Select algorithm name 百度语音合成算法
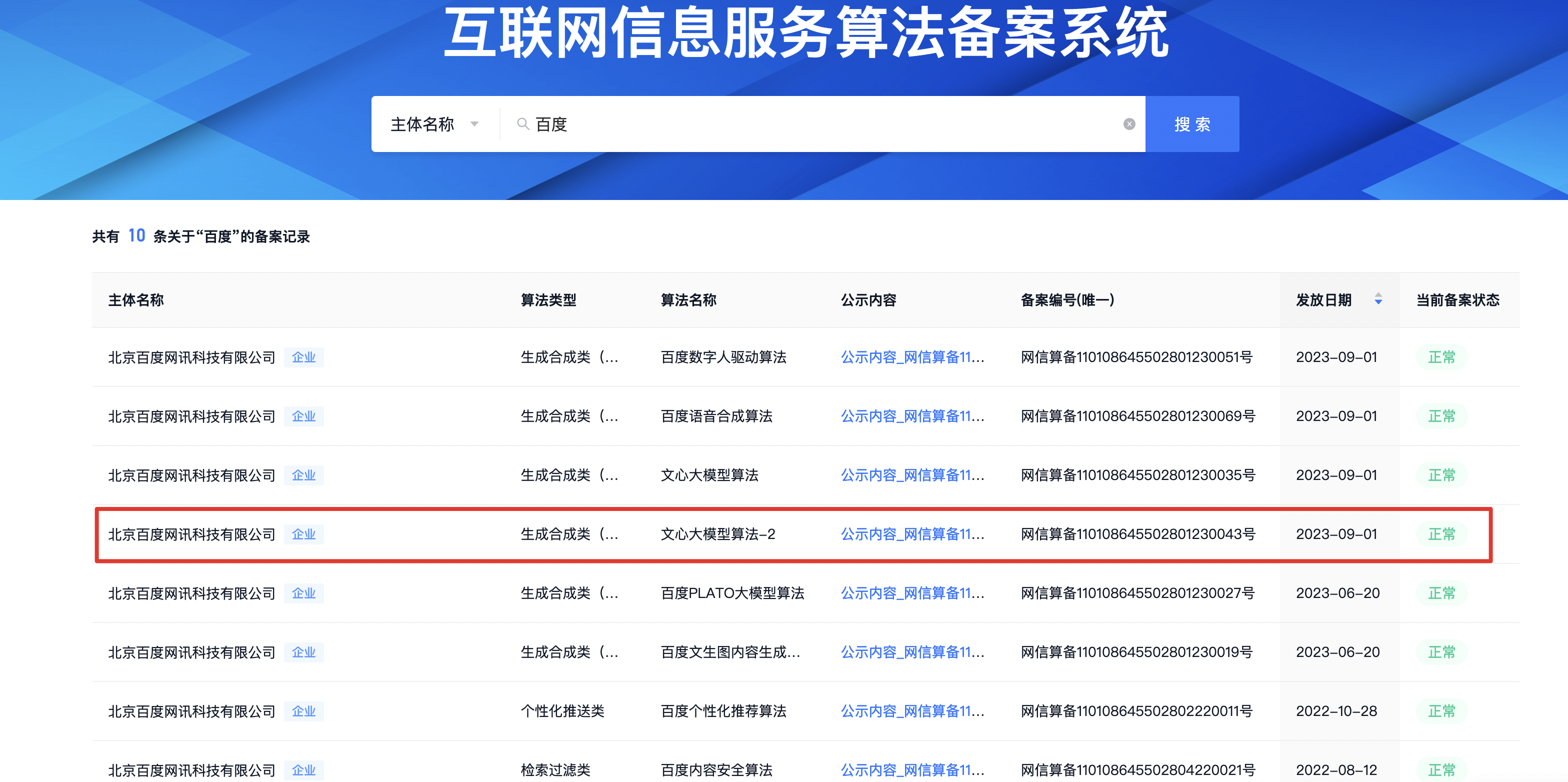1568x782 pixels. pyautogui.click(x=716, y=416)
